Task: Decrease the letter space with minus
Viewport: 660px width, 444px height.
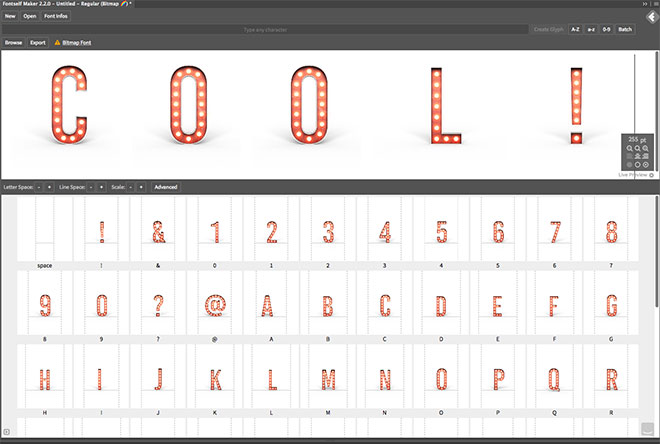Action: [x=39, y=187]
